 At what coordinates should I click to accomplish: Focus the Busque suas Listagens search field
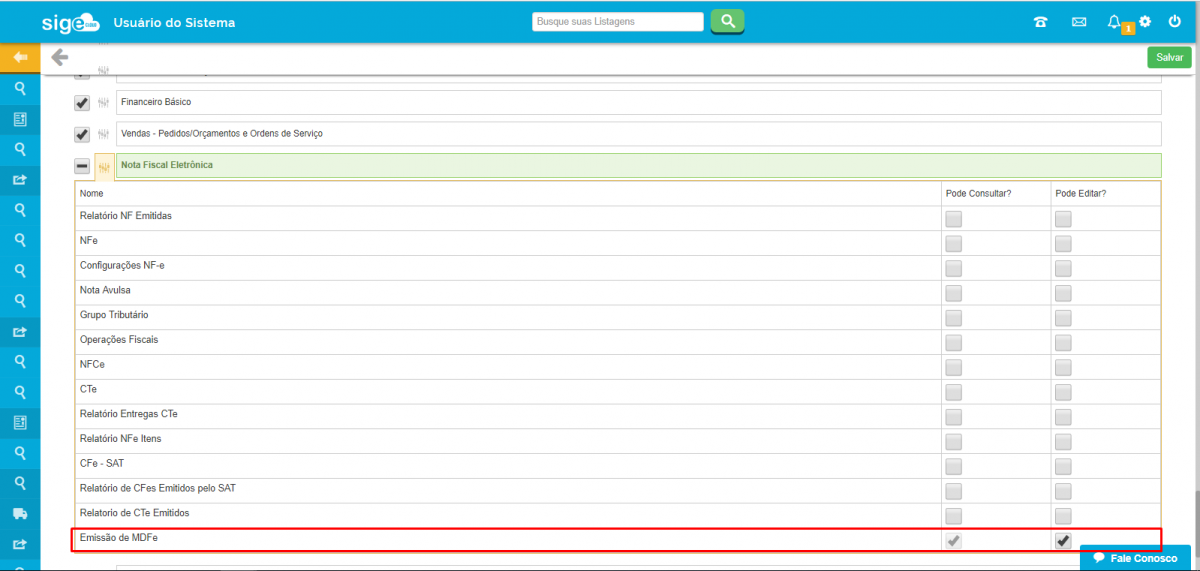[x=618, y=21]
